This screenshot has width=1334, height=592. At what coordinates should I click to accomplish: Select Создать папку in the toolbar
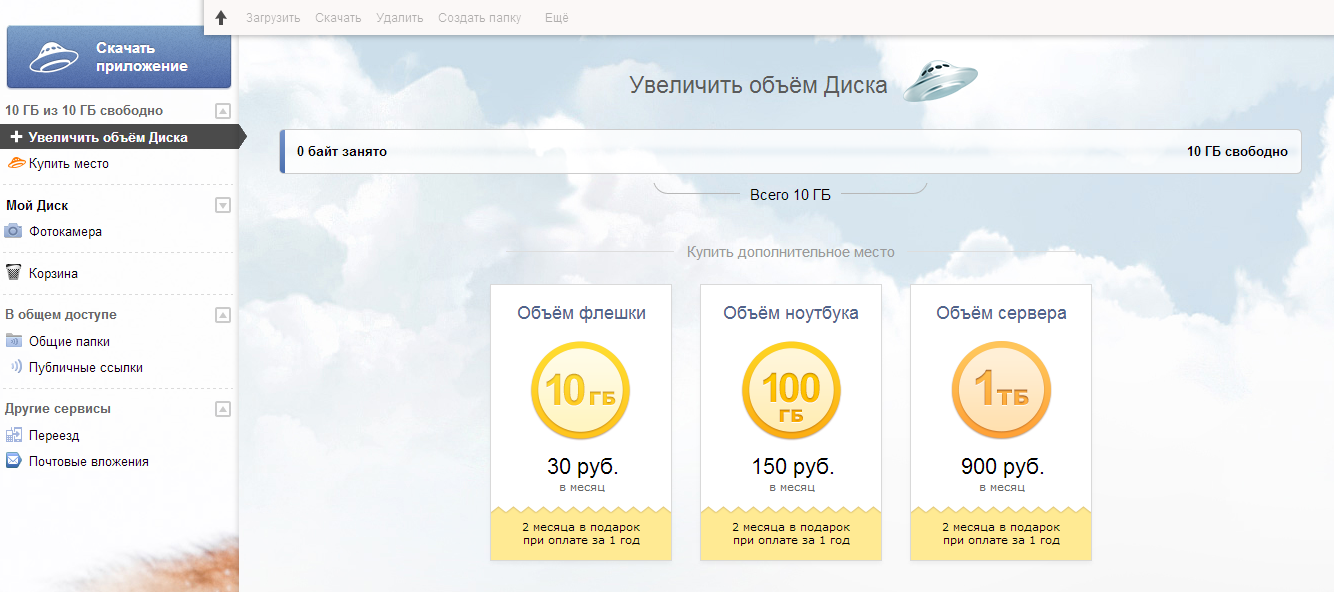(x=479, y=18)
